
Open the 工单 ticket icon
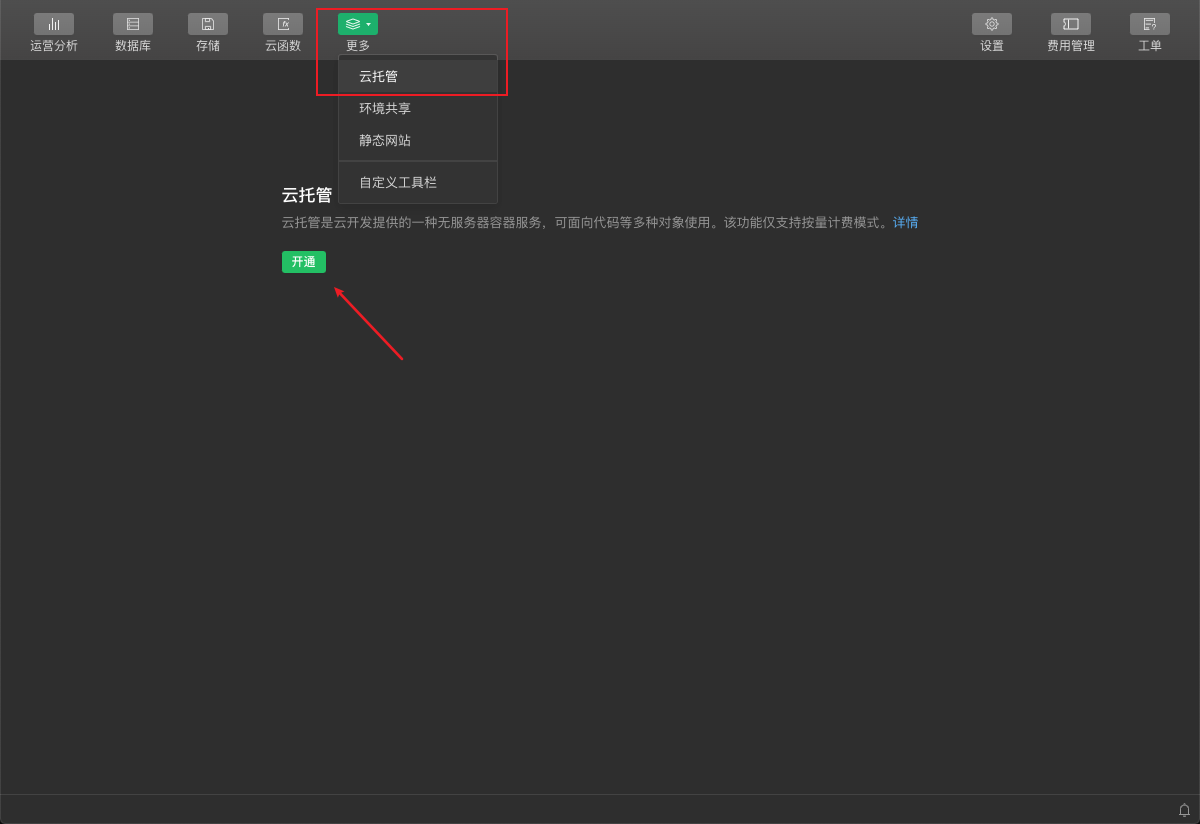tap(1150, 24)
